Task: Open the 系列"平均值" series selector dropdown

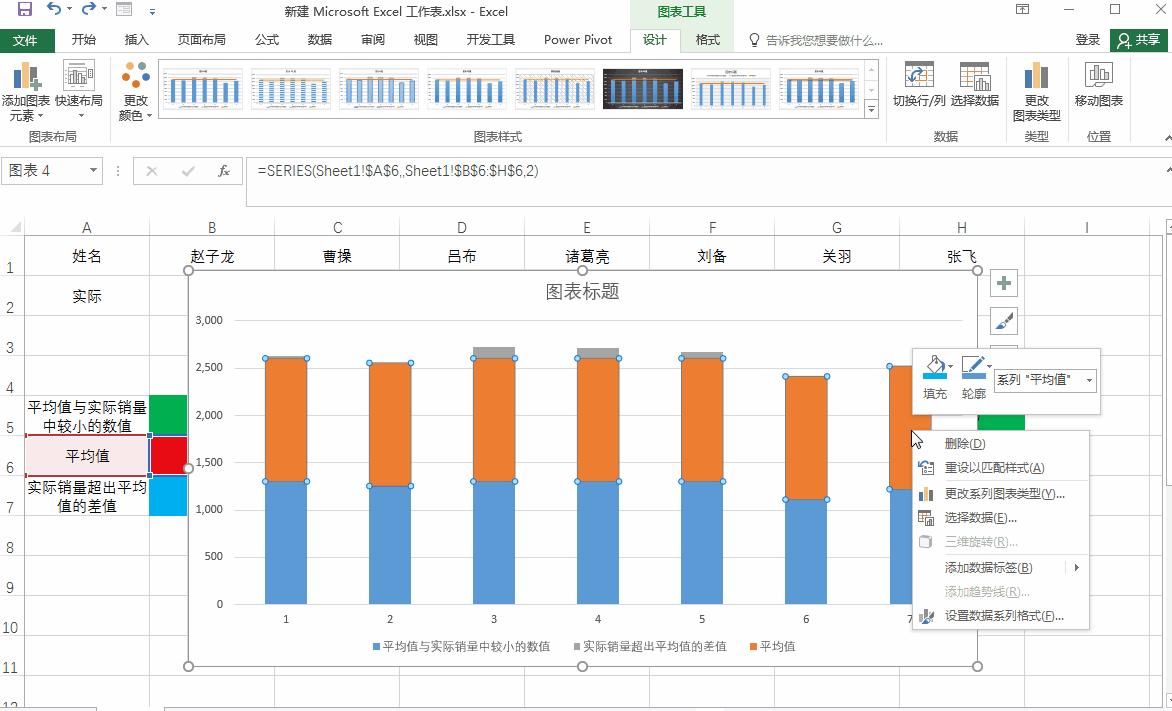Action: coord(1087,381)
